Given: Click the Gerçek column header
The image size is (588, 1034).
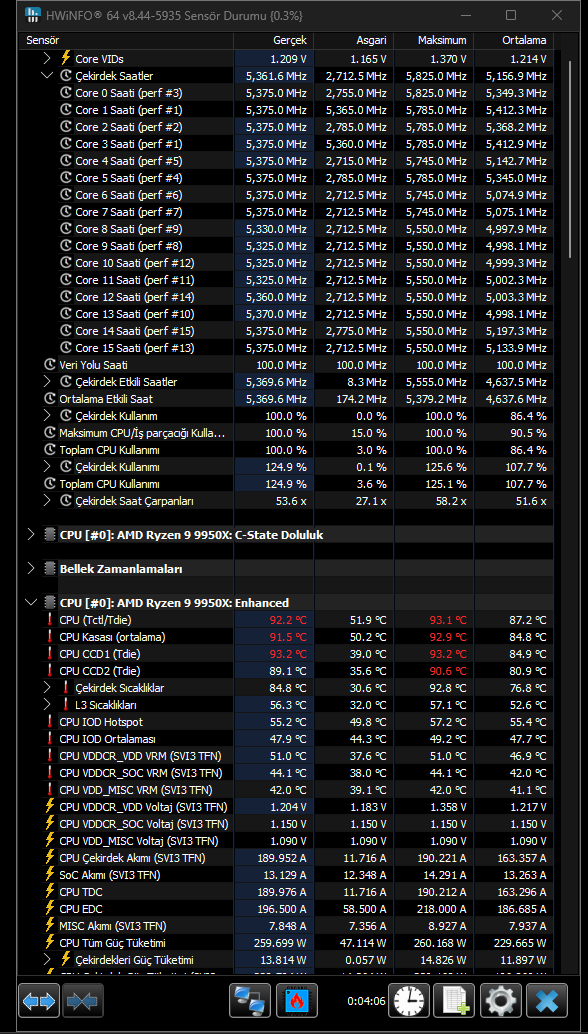Looking at the screenshot, I should (274, 41).
